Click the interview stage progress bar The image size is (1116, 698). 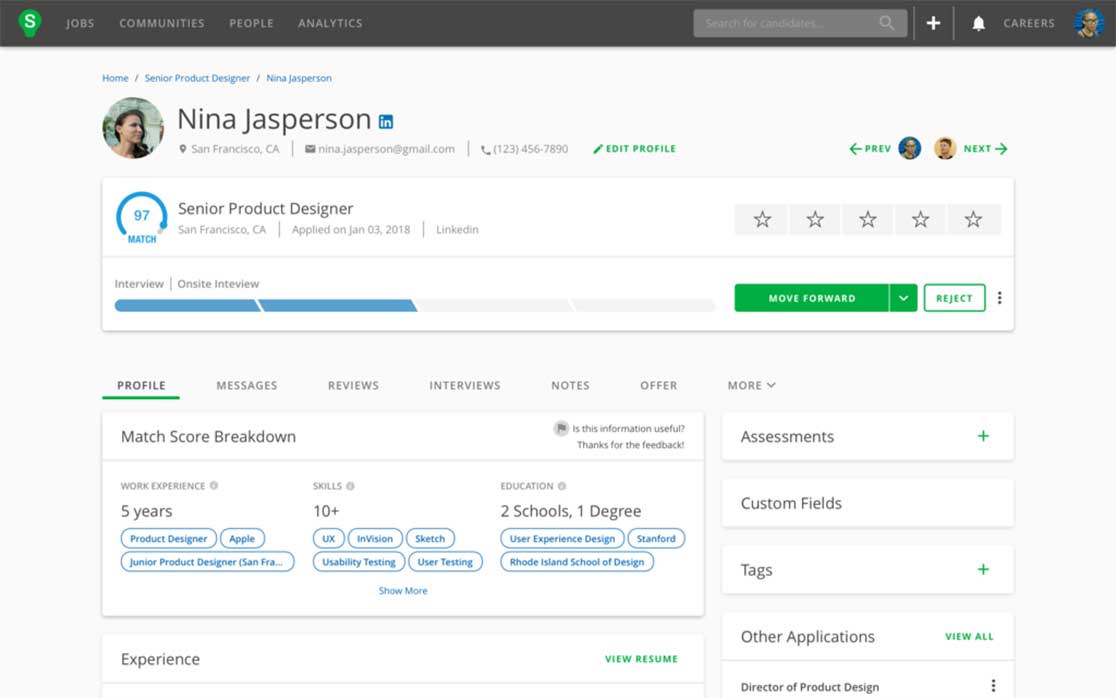(x=414, y=305)
